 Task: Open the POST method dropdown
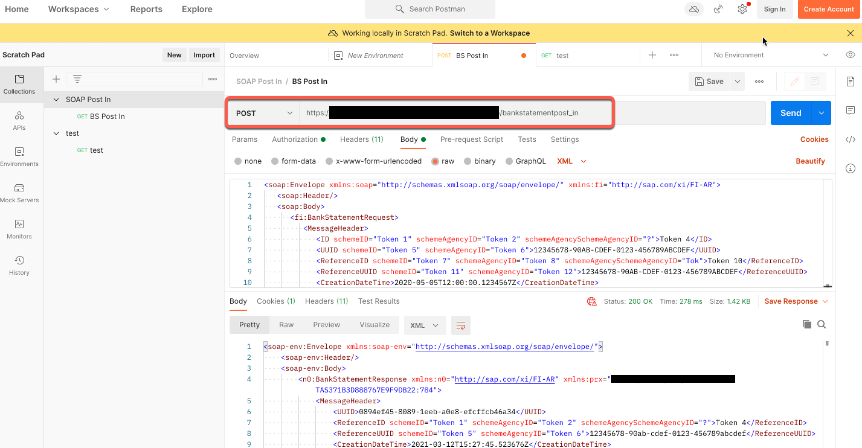pyautogui.click(x=261, y=113)
